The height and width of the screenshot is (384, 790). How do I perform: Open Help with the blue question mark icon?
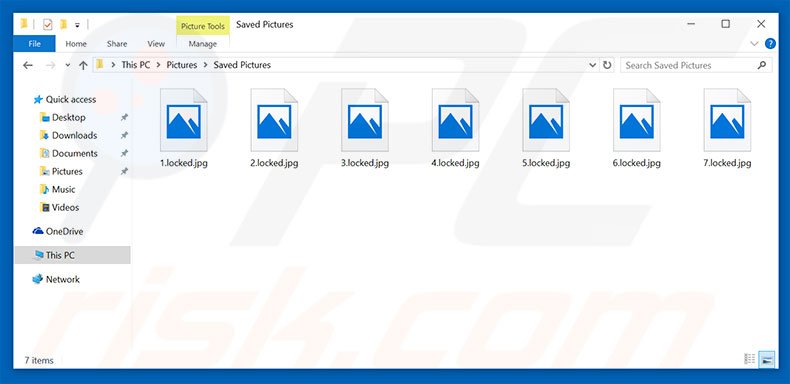click(x=770, y=44)
